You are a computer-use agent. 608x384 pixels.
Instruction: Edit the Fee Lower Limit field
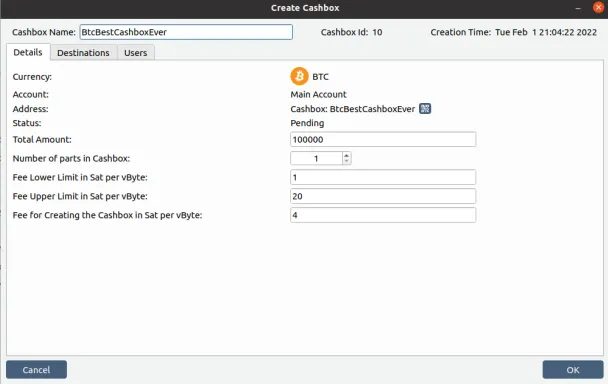[383, 177]
